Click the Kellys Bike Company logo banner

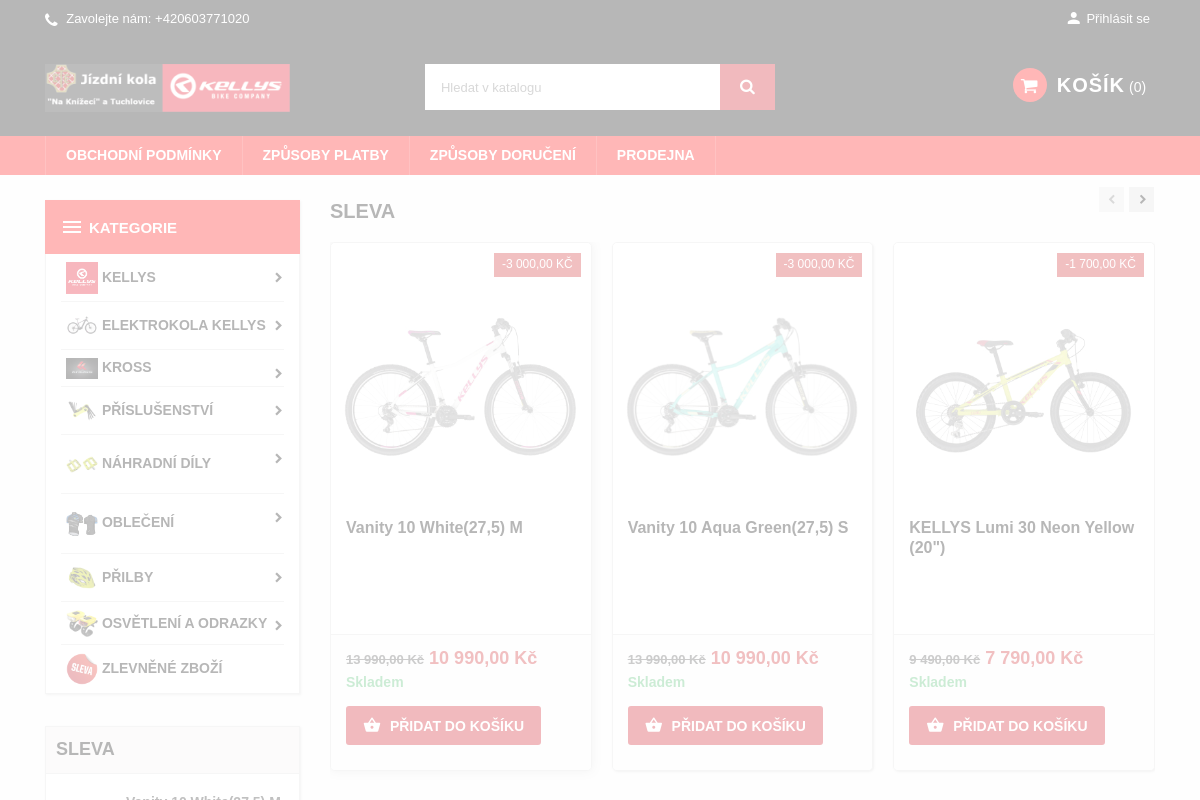pyautogui.click(x=226, y=87)
